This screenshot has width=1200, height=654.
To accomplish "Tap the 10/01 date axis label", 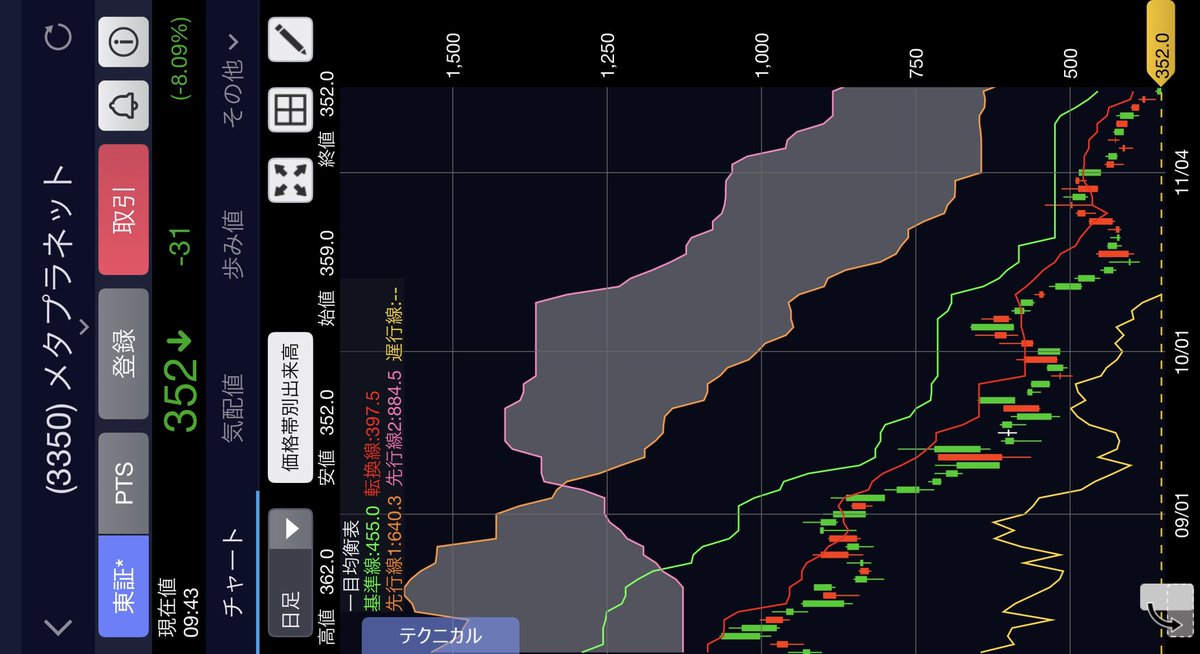I will click(x=1182, y=352).
